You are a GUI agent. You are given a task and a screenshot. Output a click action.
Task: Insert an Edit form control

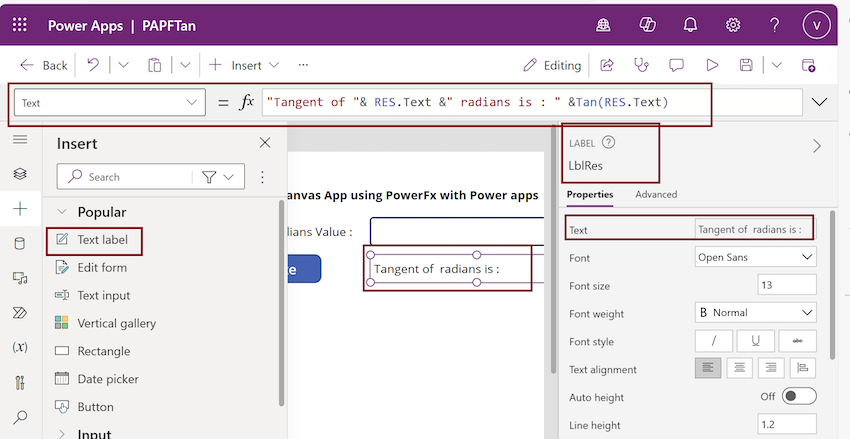[x=91, y=267]
